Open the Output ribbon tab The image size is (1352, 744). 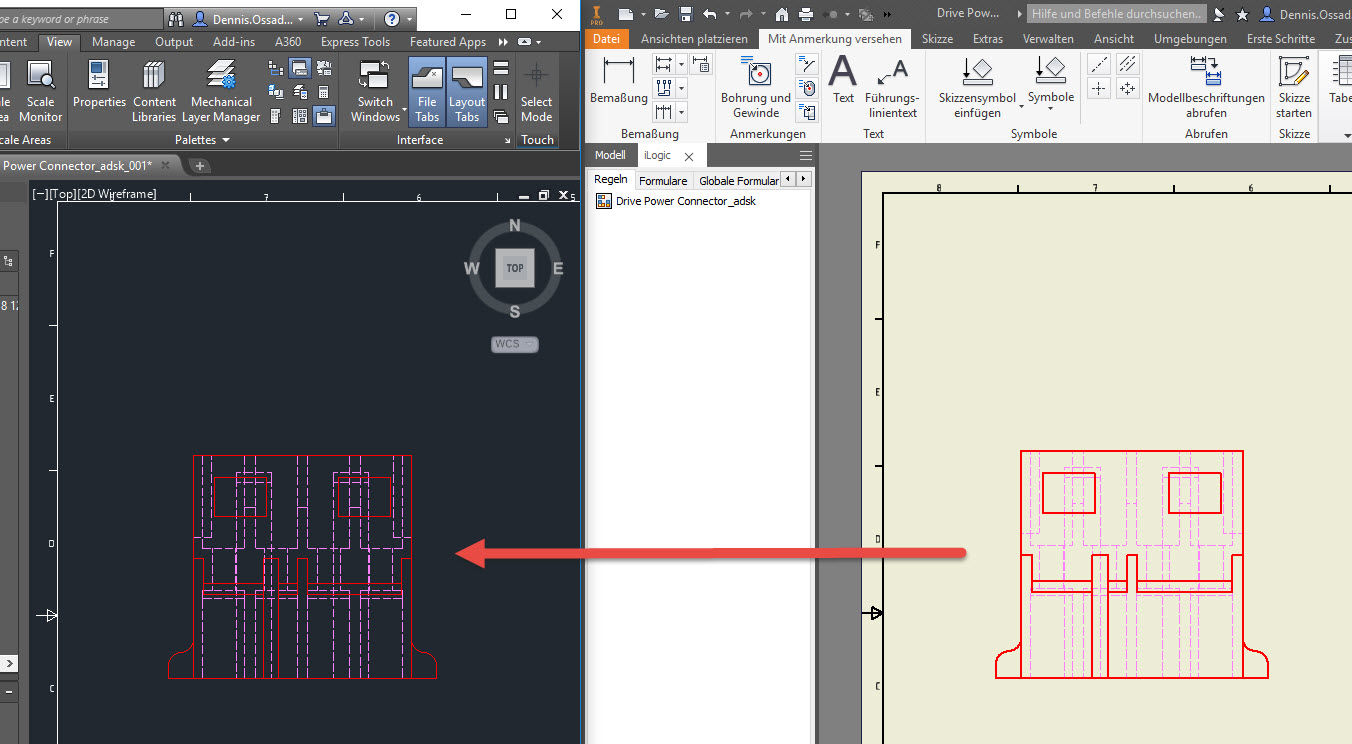tap(174, 42)
